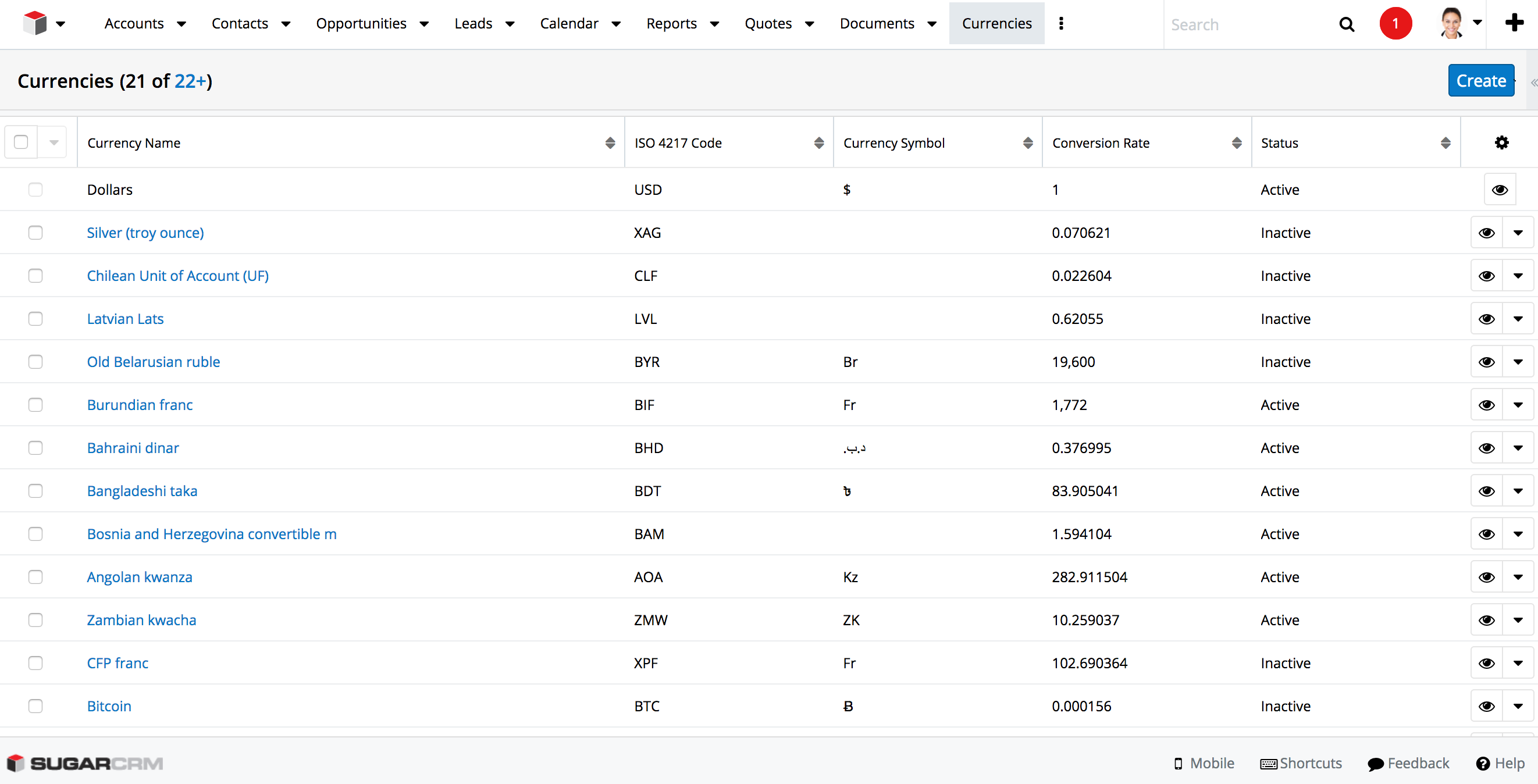Sort by Status column
The height and width of the screenshot is (784, 1538).
click(1446, 142)
